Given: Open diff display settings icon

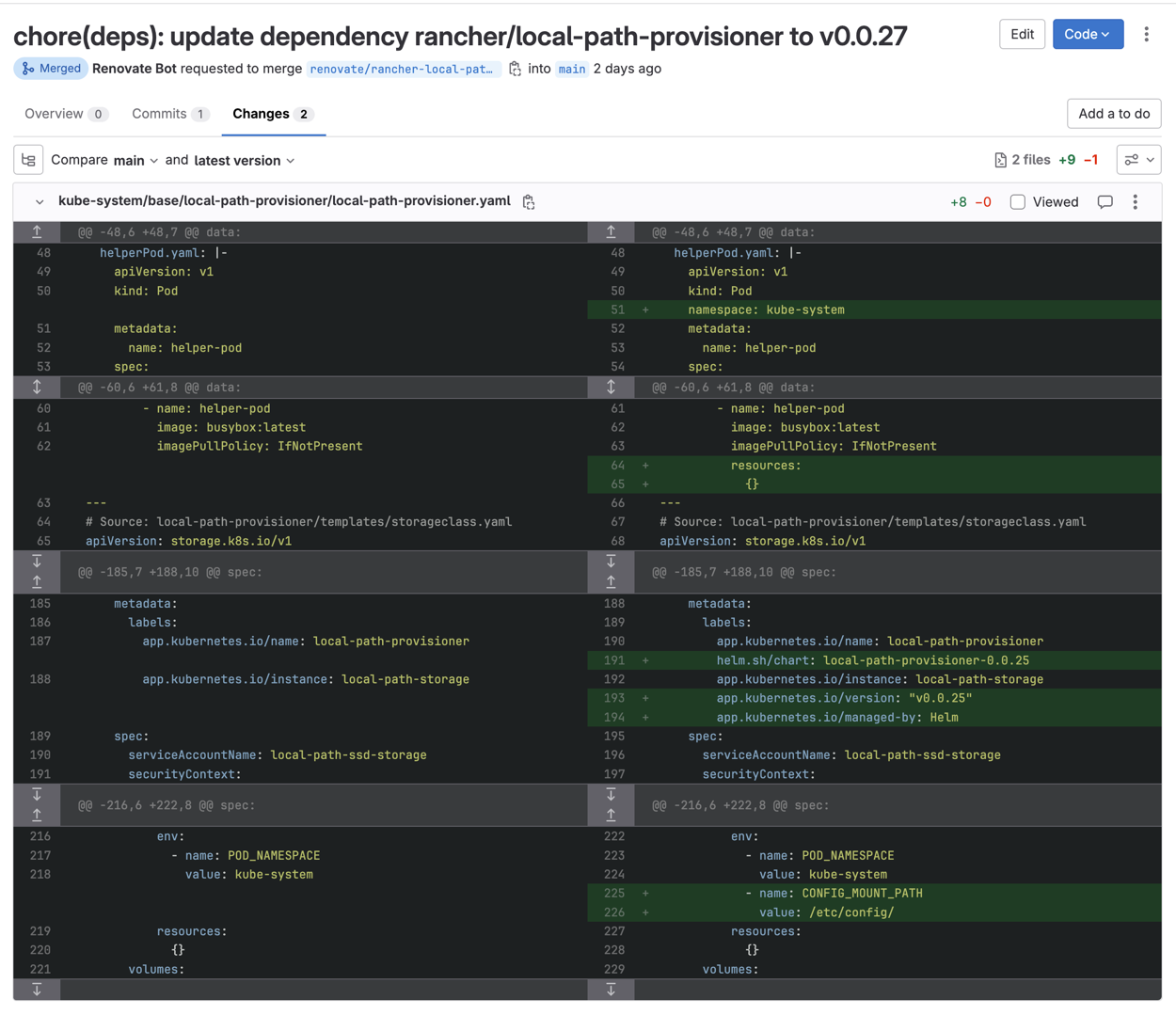Looking at the screenshot, I should coord(1138,159).
